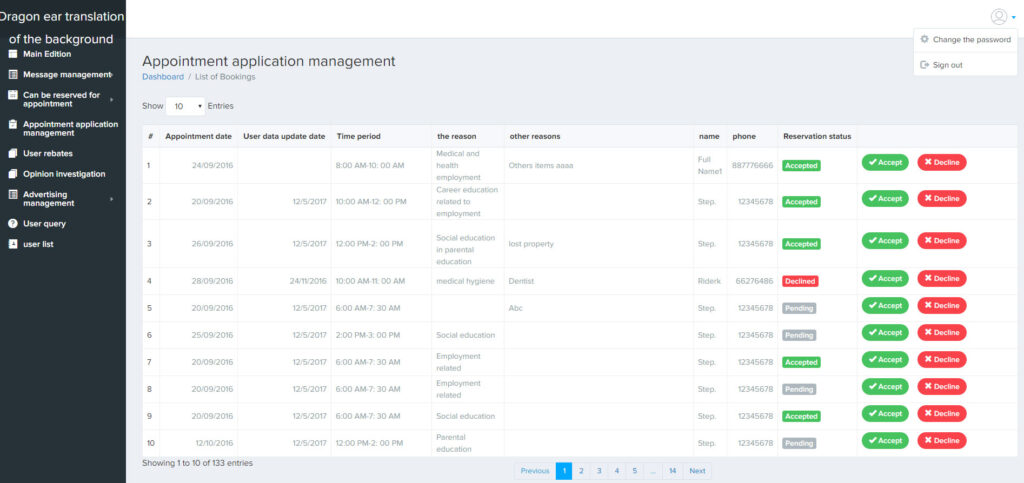This screenshot has width=1024, height=483.
Task: Accept the row 5 Abc booking
Action: (885, 305)
